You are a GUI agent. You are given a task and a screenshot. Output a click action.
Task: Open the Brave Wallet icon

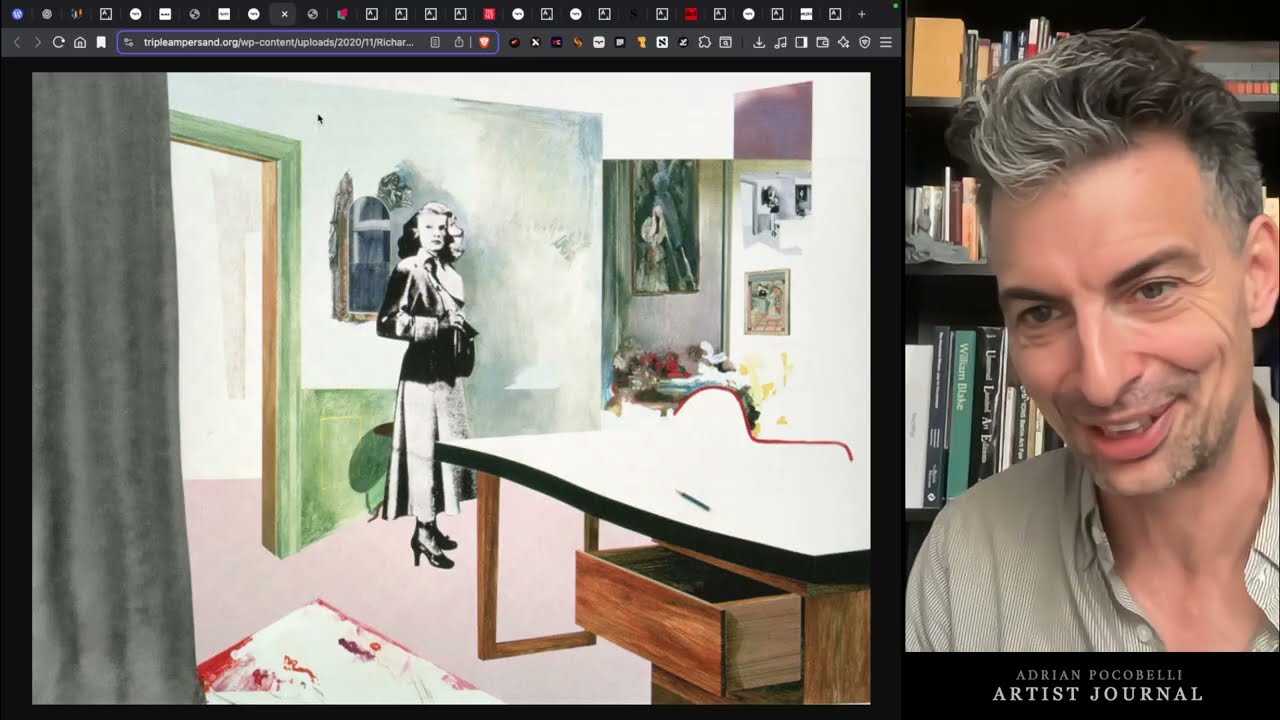click(822, 42)
